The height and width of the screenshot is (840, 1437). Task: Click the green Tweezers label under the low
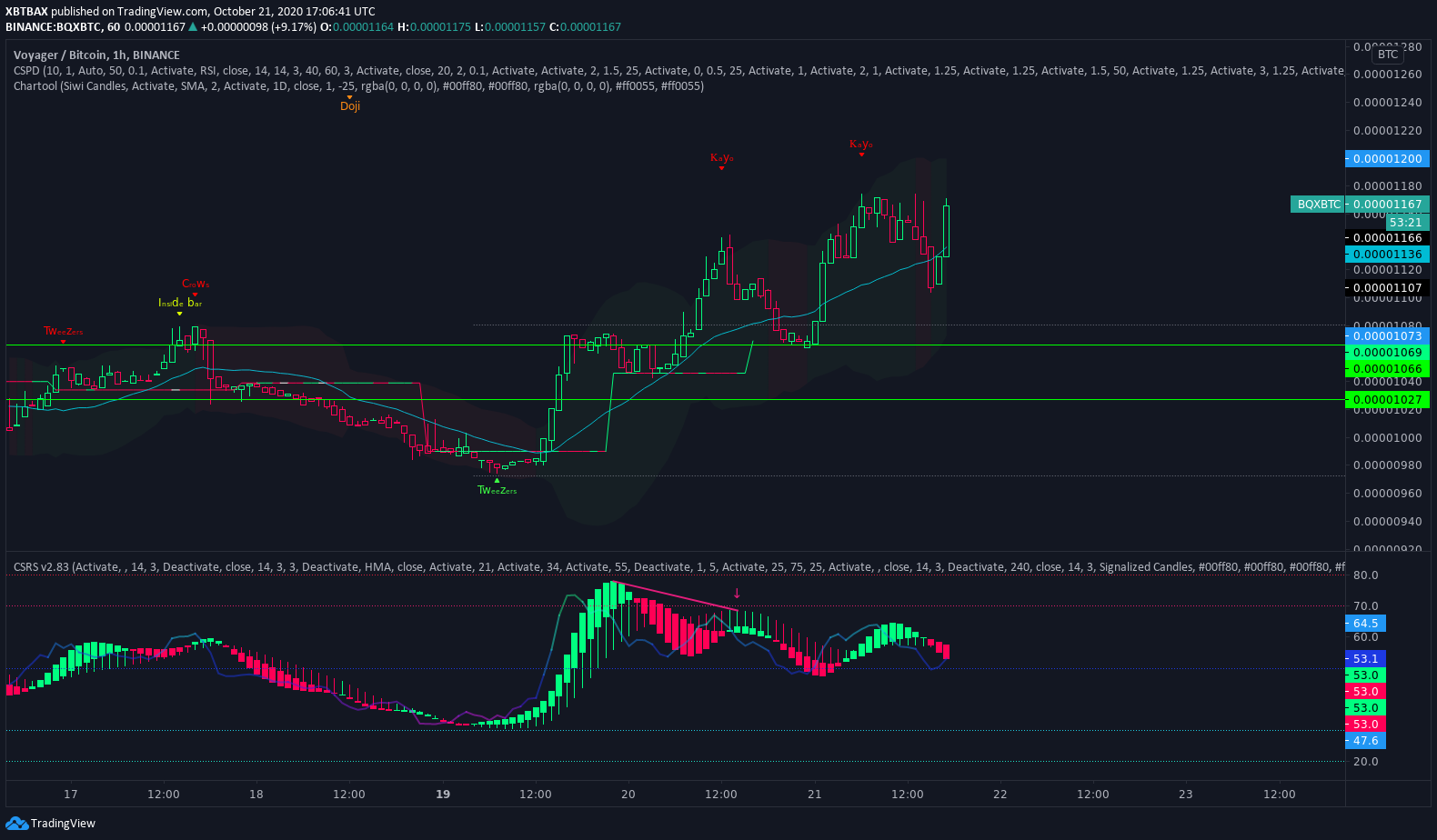[x=497, y=490]
